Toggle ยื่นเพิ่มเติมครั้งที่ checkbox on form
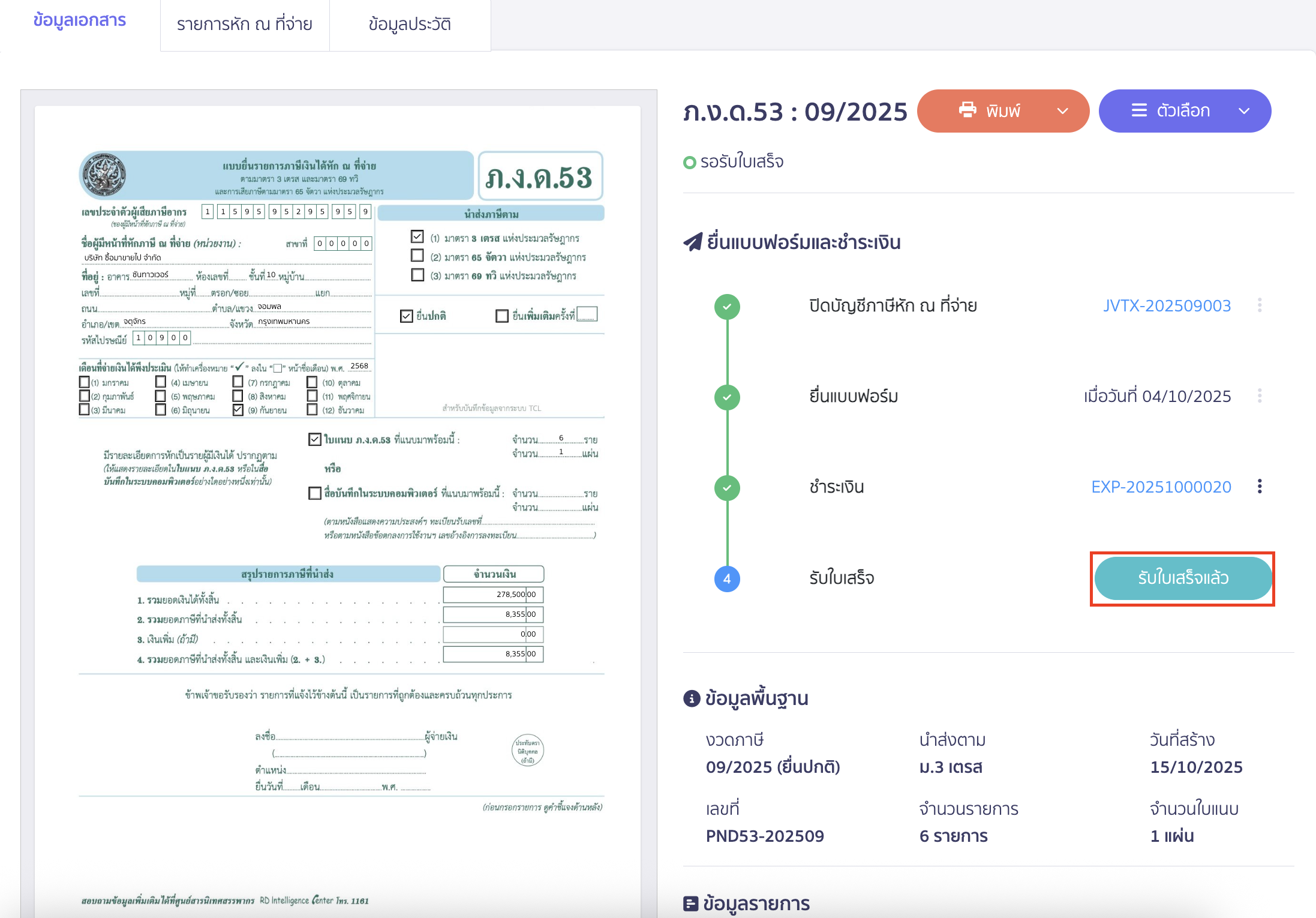 click(x=502, y=316)
